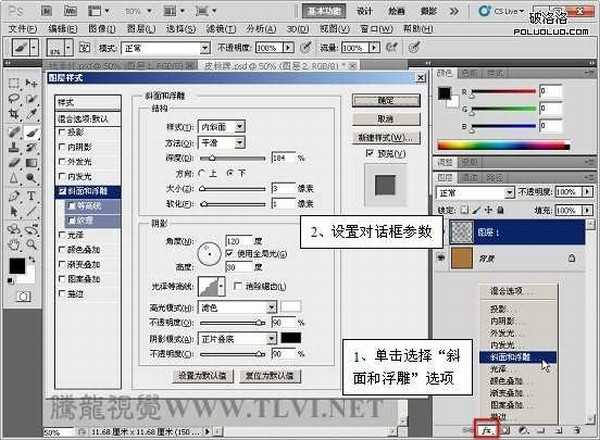This screenshot has width=600, height=440.
Task: Select the Zoom tool in toolbox
Action: (31, 244)
